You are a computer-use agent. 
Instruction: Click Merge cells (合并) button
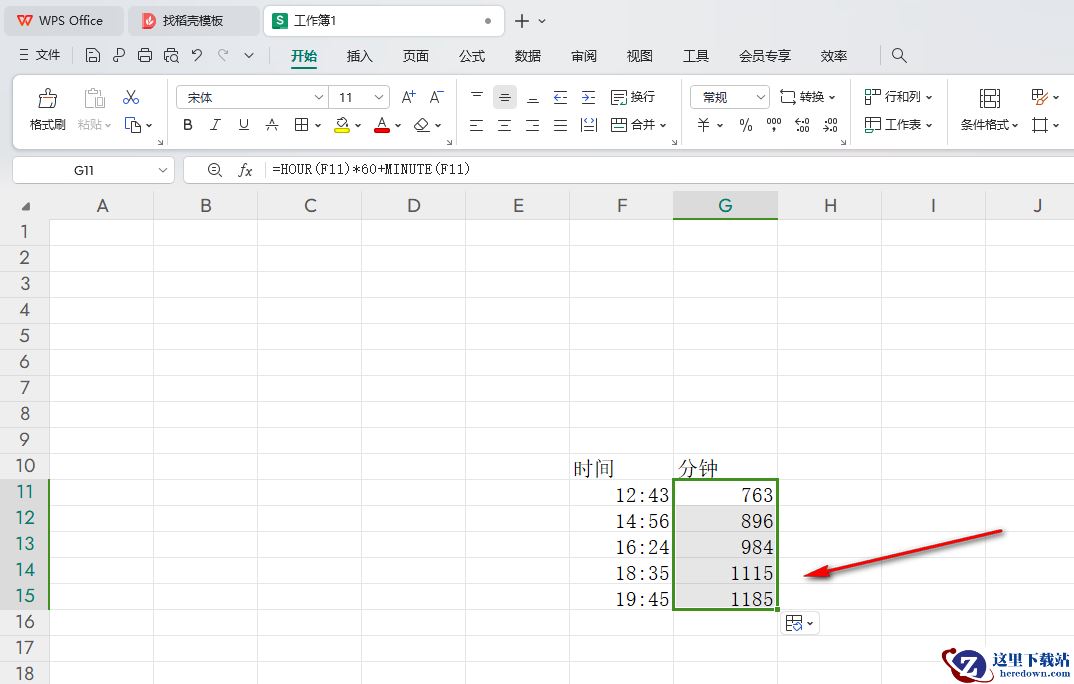pyautogui.click(x=638, y=125)
